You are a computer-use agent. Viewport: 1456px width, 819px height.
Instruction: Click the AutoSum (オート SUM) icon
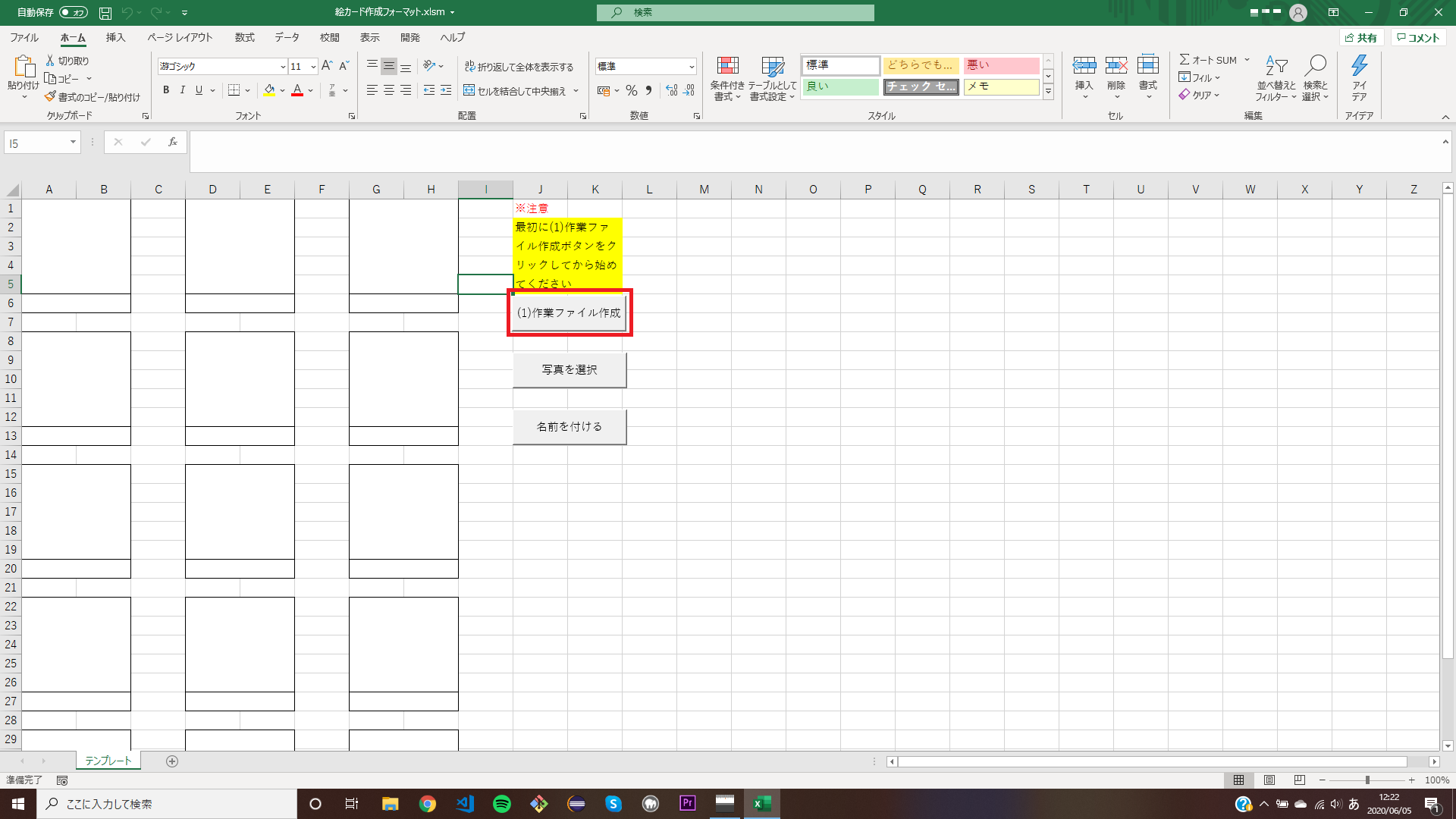[1184, 59]
